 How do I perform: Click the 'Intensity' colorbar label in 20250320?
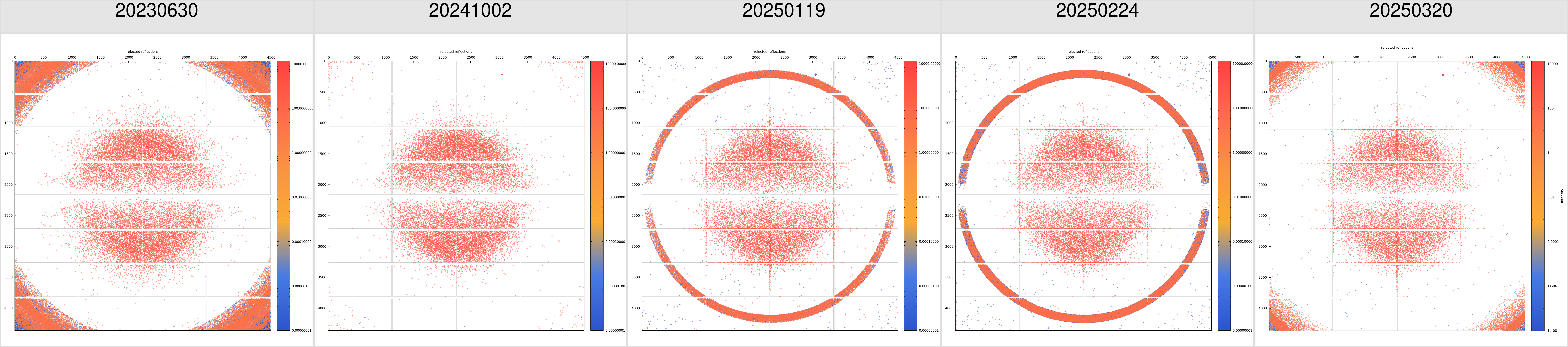tap(1562, 195)
